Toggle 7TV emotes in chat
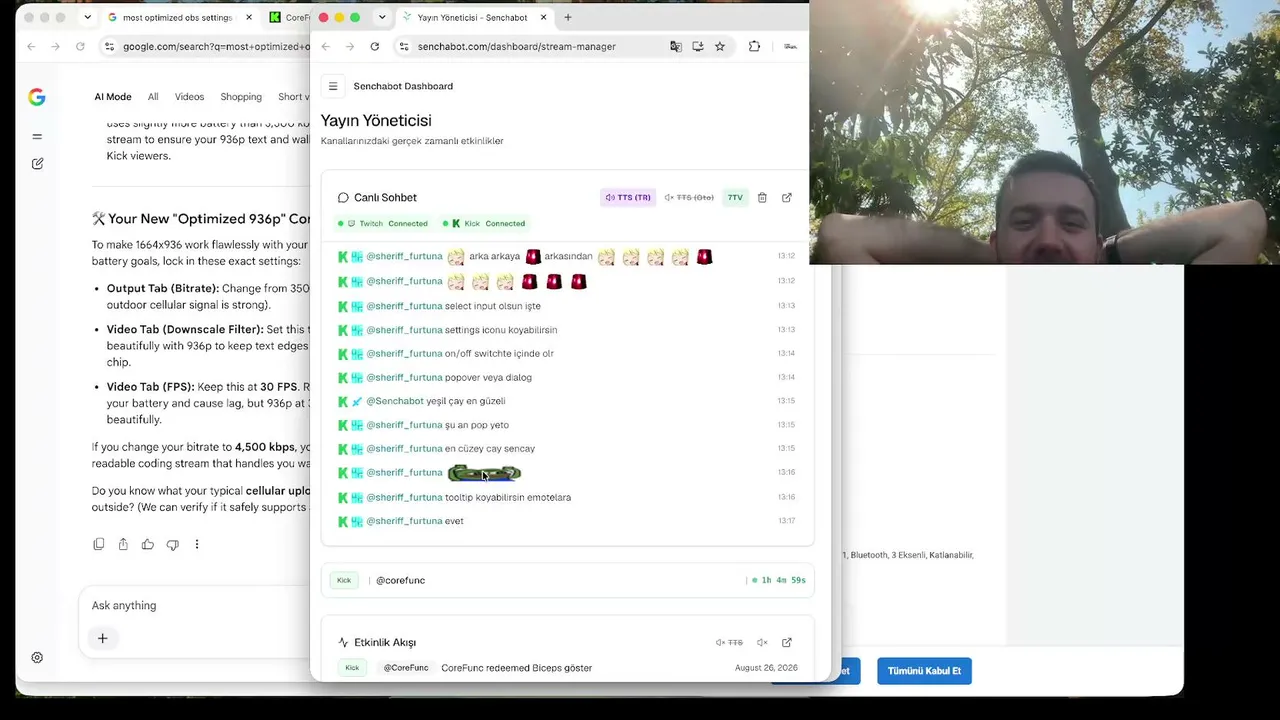The width and height of the screenshot is (1280, 720). [x=735, y=198]
